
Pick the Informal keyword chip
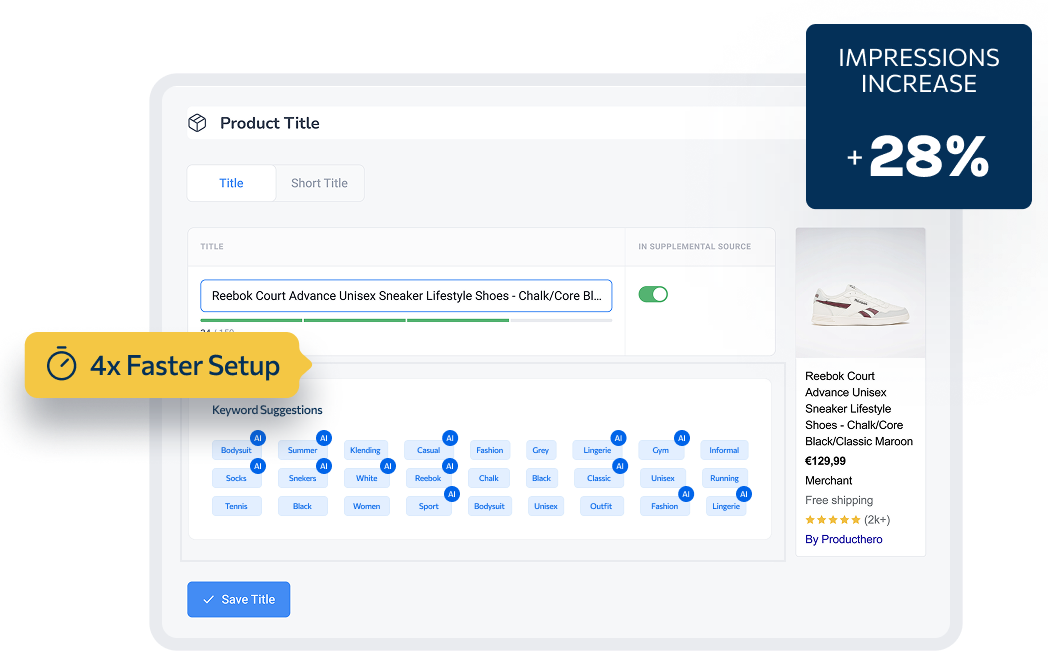coord(724,450)
